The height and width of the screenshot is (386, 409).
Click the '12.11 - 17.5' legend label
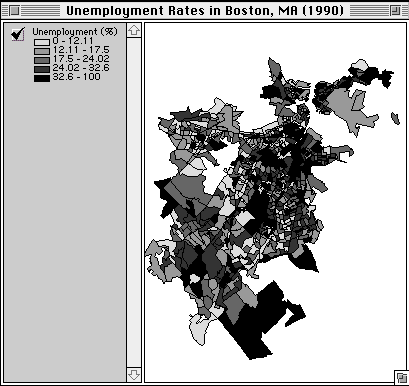pyautogui.click(x=81, y=50)
